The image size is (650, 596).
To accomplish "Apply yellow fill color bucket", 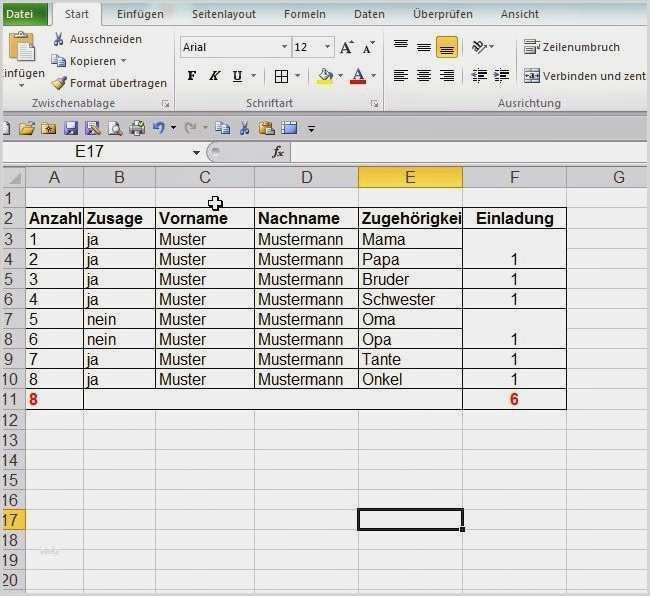I will tap(325, 76).
